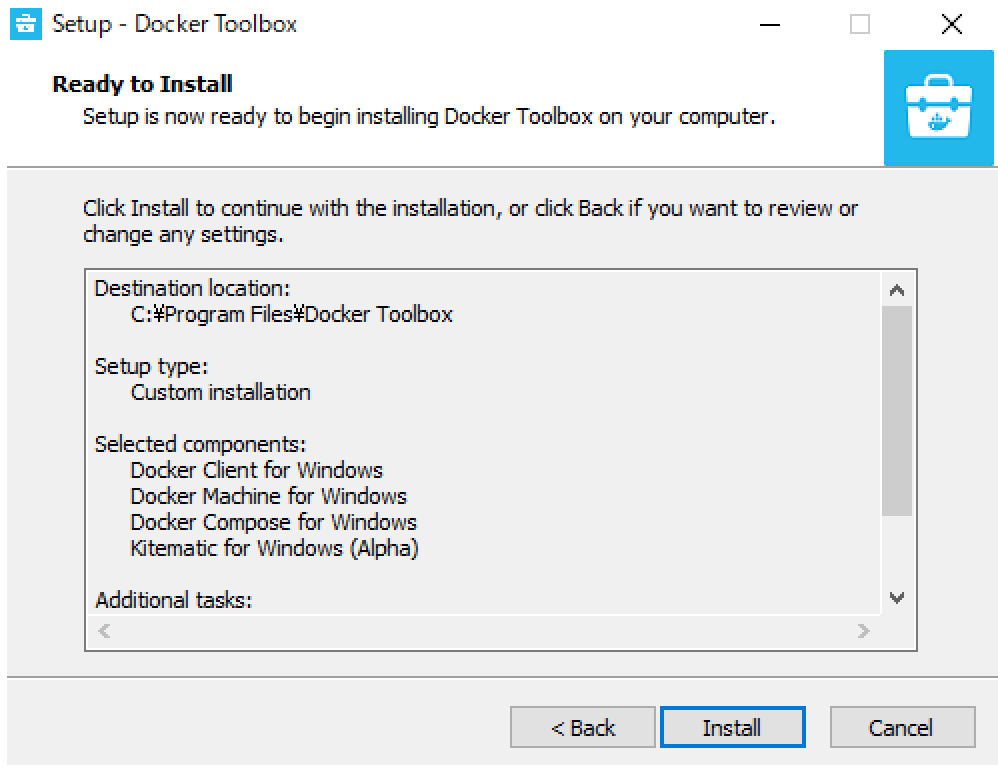Go back using the Back button
Screen dimensions: 998x776
[583, 727]
